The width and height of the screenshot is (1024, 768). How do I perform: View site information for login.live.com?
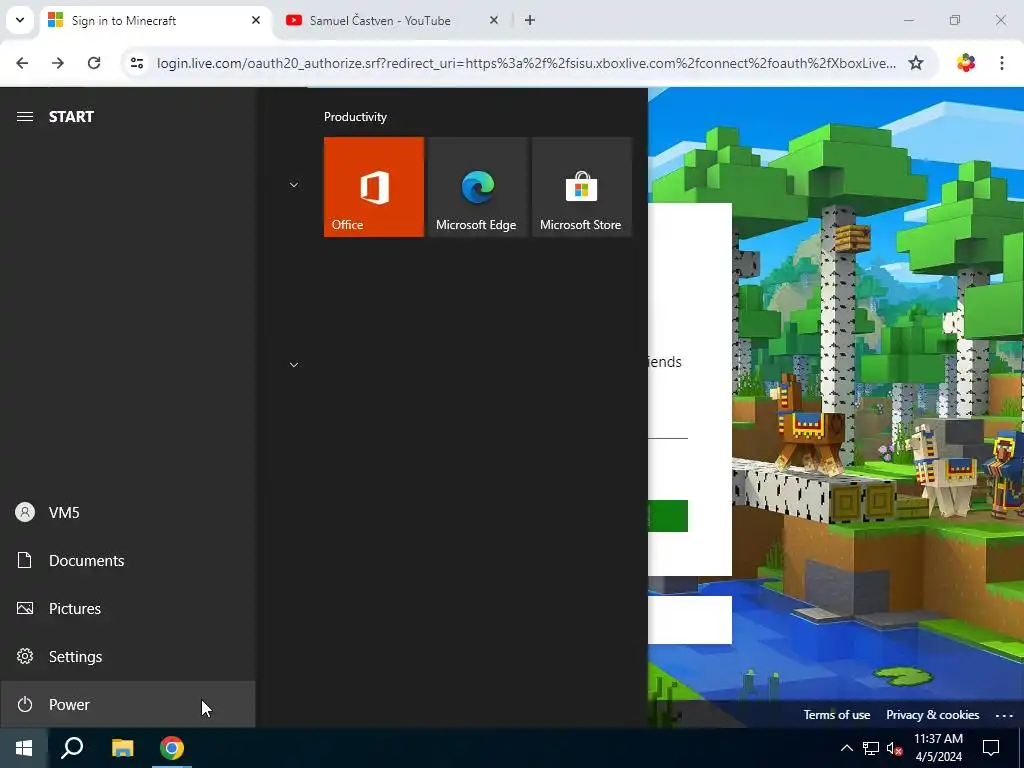[137, 63]
